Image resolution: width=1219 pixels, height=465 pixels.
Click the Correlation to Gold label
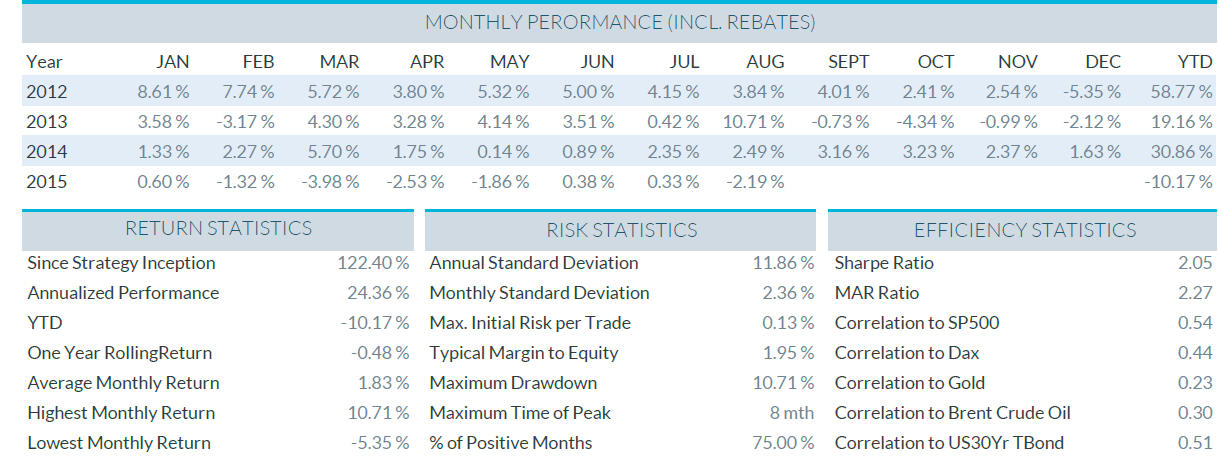coord(910,383)
